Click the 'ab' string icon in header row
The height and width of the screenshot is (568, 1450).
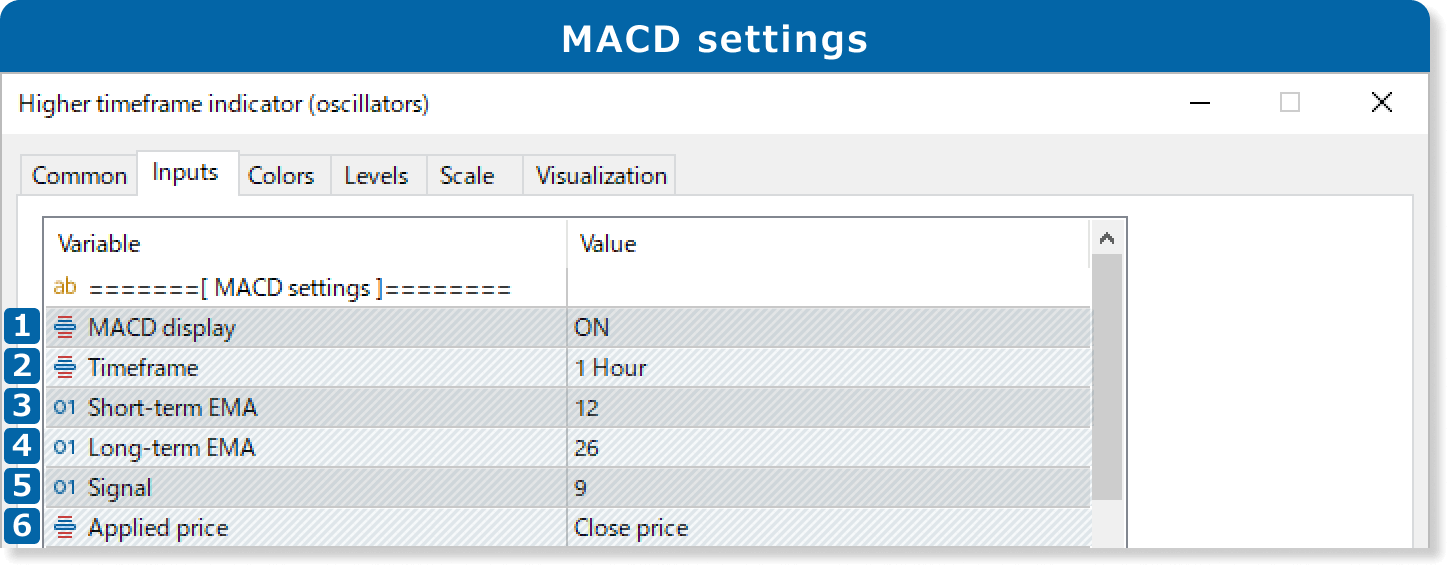pyautogui.click(x=65, y=288)
